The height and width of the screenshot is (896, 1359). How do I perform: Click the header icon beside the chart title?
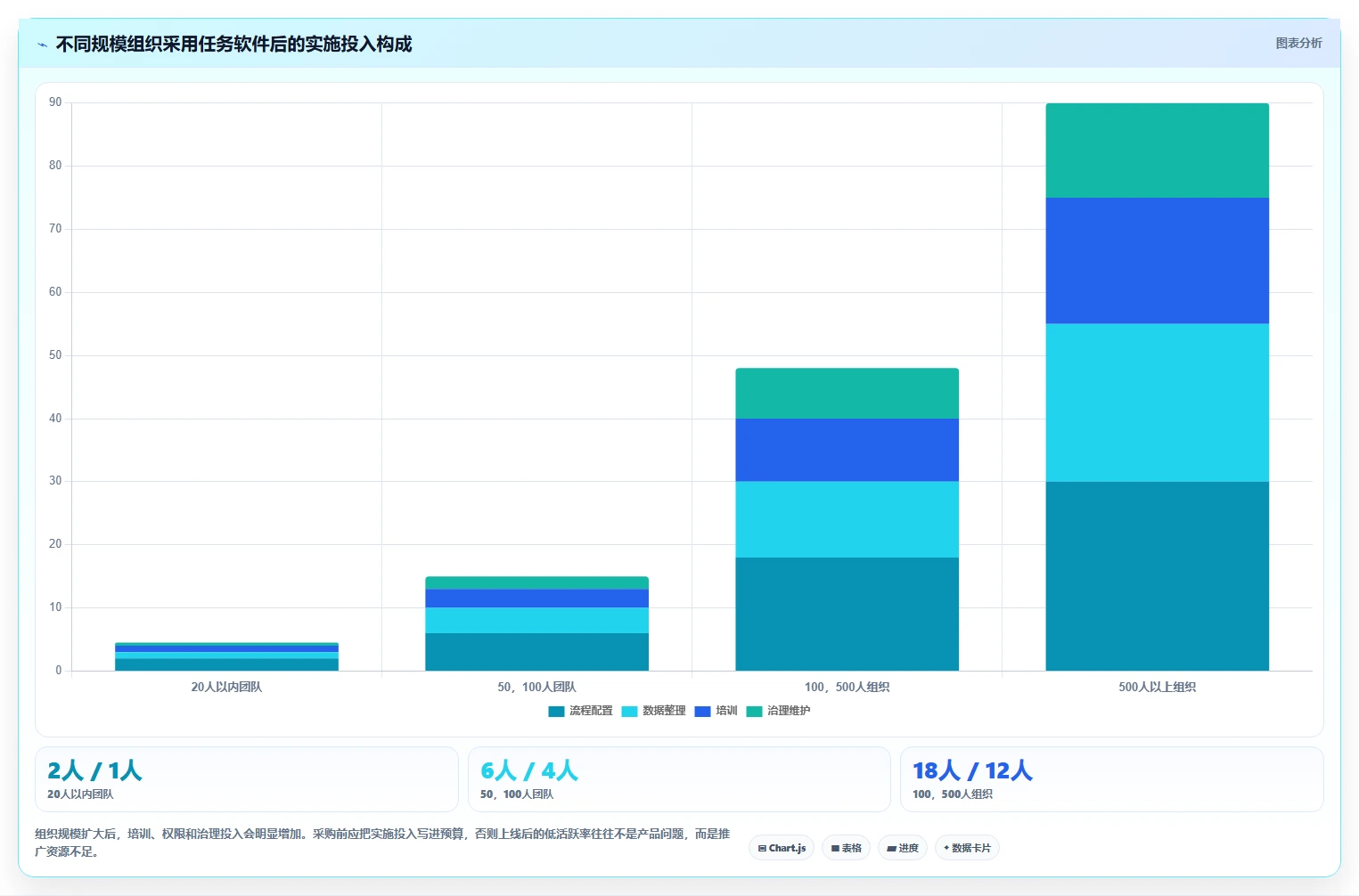[x=42, y=45]
